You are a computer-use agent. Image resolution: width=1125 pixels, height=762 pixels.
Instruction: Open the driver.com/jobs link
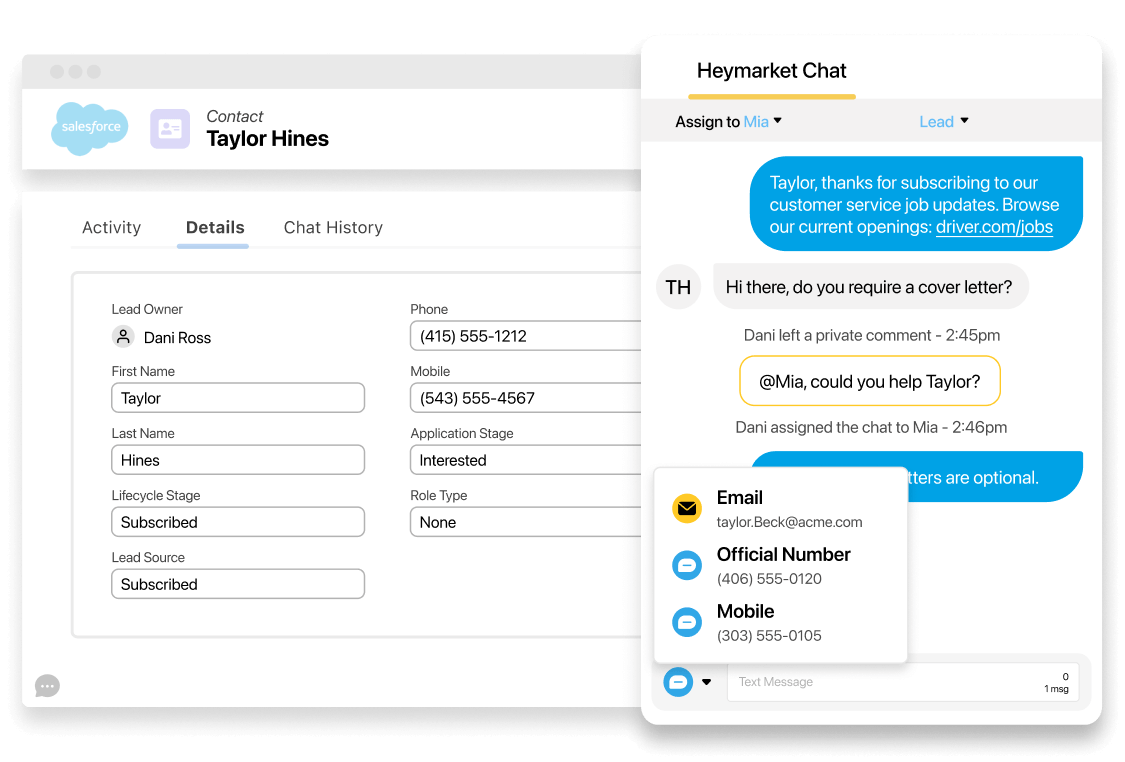pyautogui.click(x=994, y=227)
